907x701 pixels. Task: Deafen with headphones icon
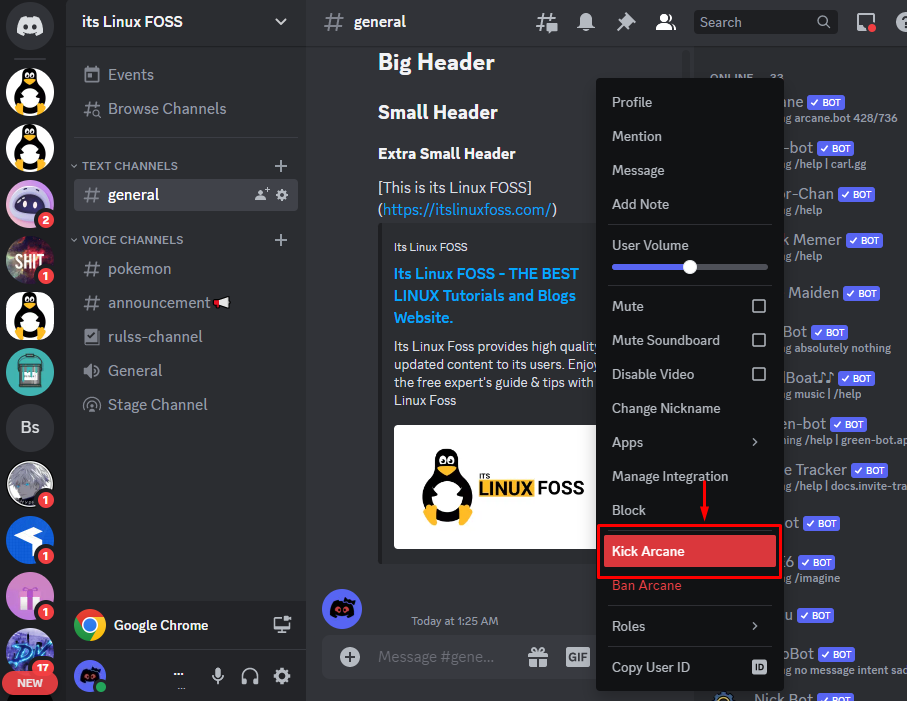tap(250, 676)
